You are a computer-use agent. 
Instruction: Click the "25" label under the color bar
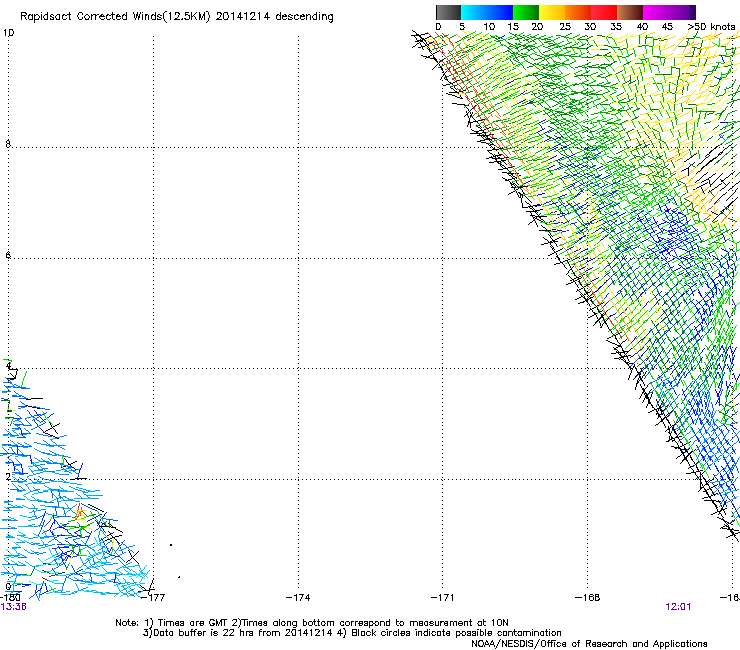pyautogui.click(x=565, y=27)
